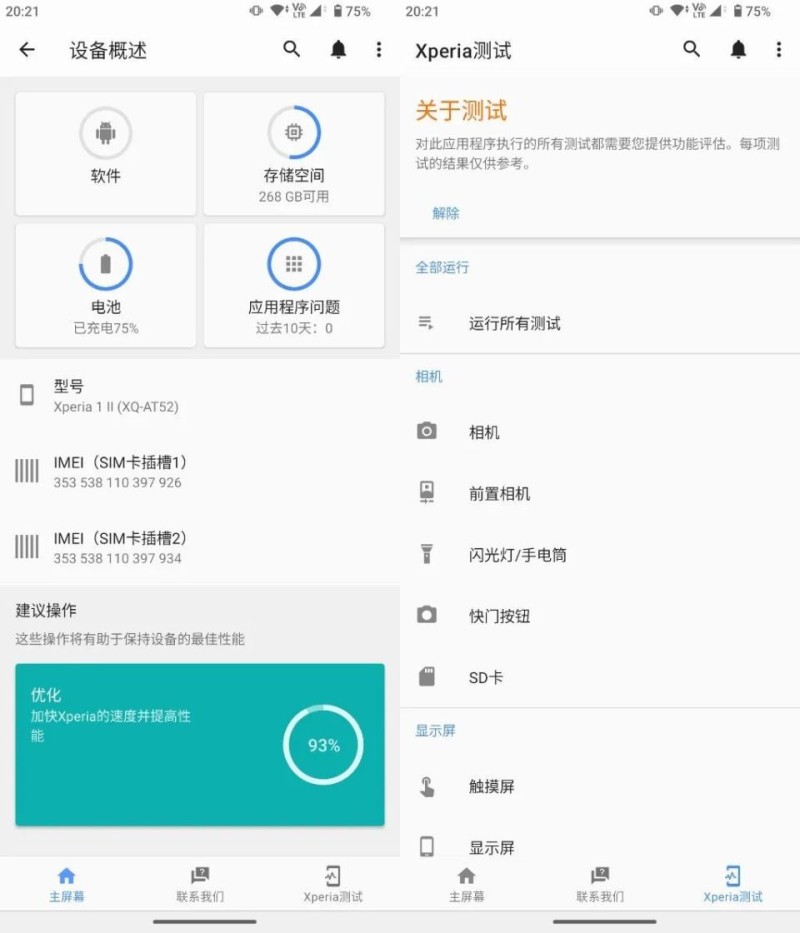View 应用程序问题 app issues icon

[294, 262]
